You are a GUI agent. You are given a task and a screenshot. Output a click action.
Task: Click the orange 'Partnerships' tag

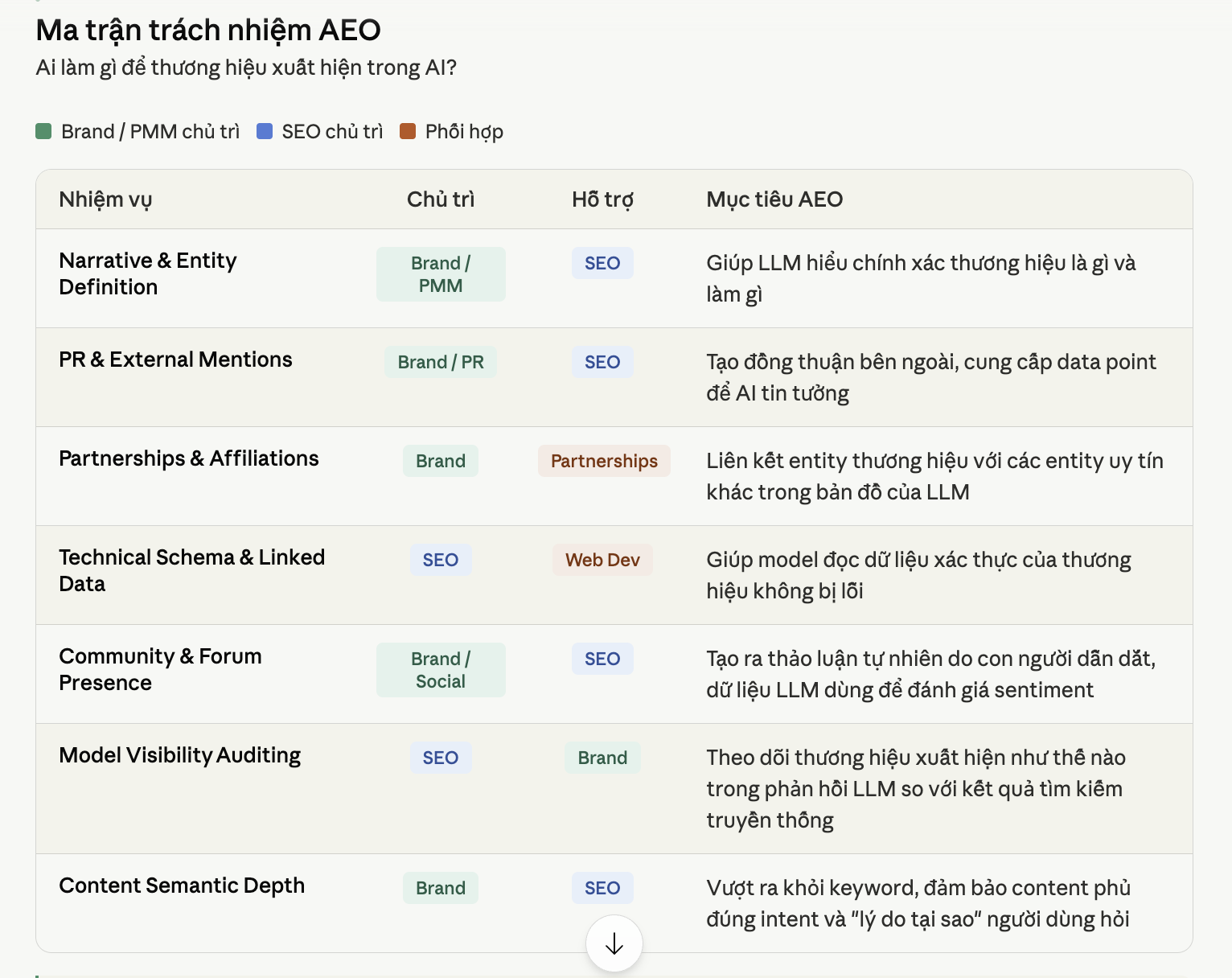pos(604,461)
